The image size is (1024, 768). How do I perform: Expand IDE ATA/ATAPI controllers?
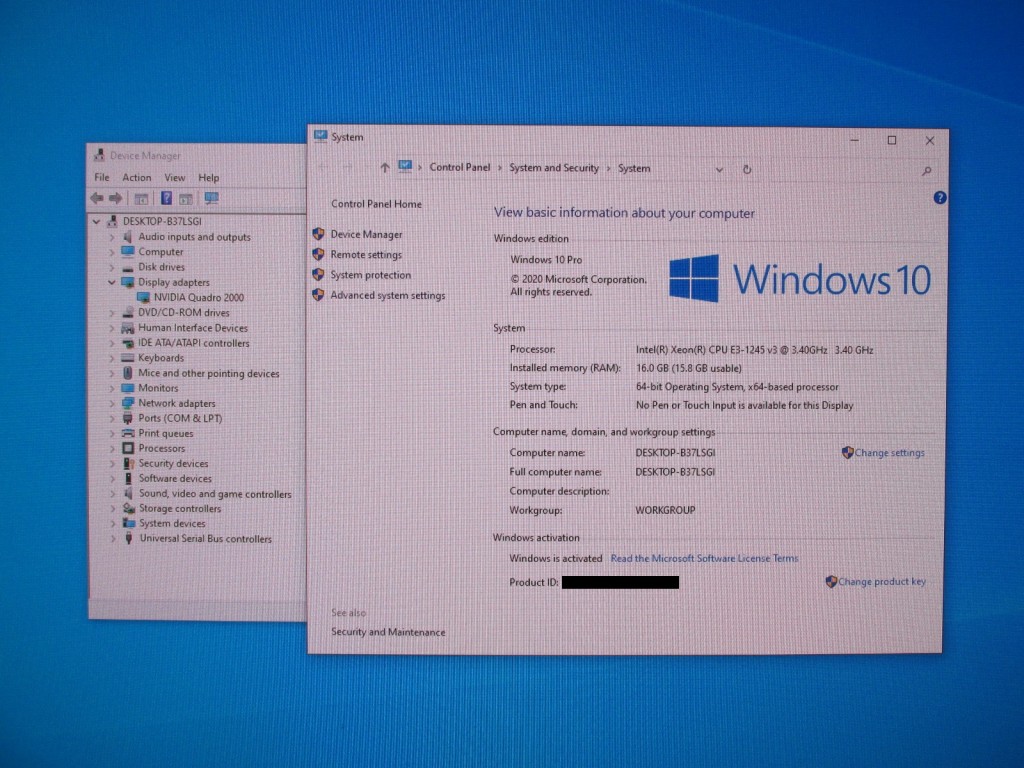[112, 343]
